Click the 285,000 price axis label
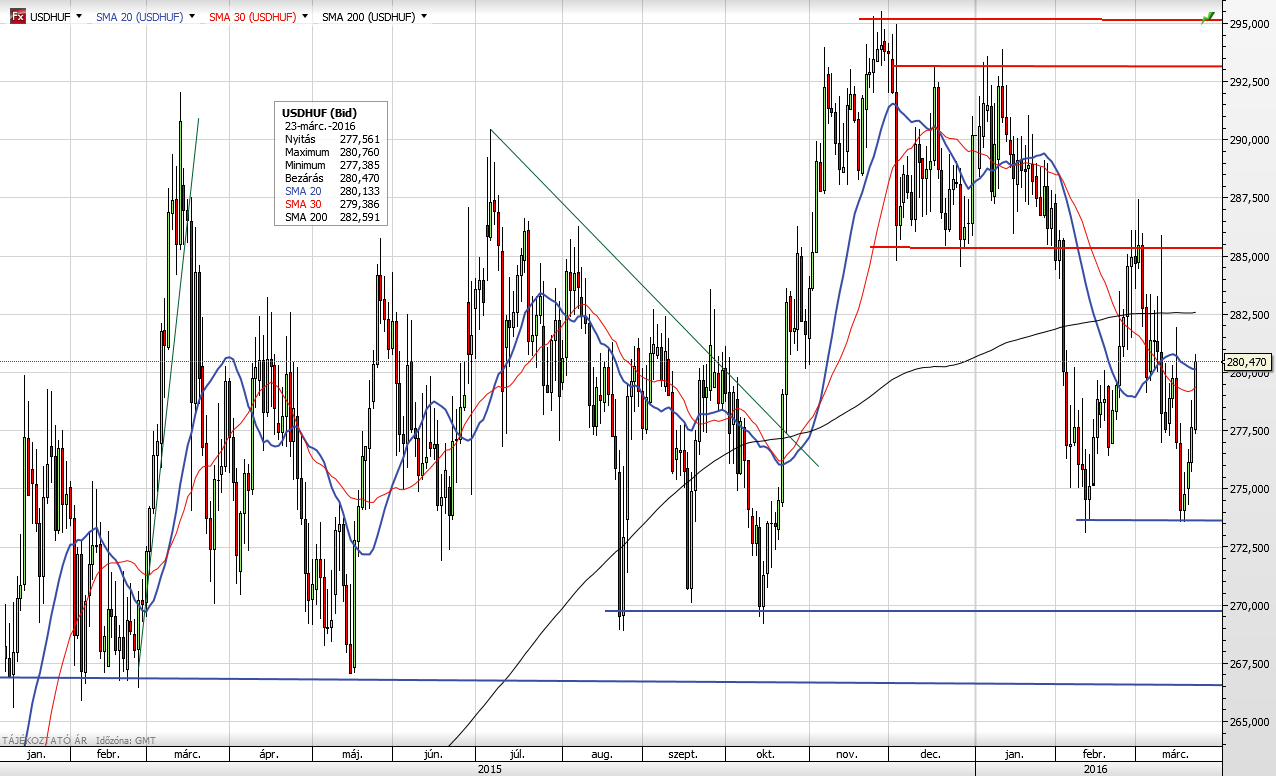Screen dimensions: 1276x776 [x=1250, y=257]
